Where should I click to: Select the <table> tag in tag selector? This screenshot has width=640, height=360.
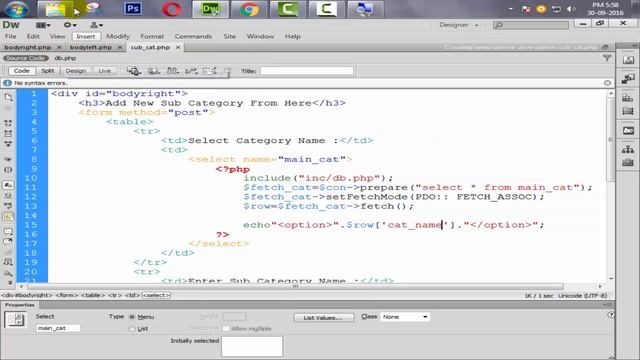click(x=93, y=295)
